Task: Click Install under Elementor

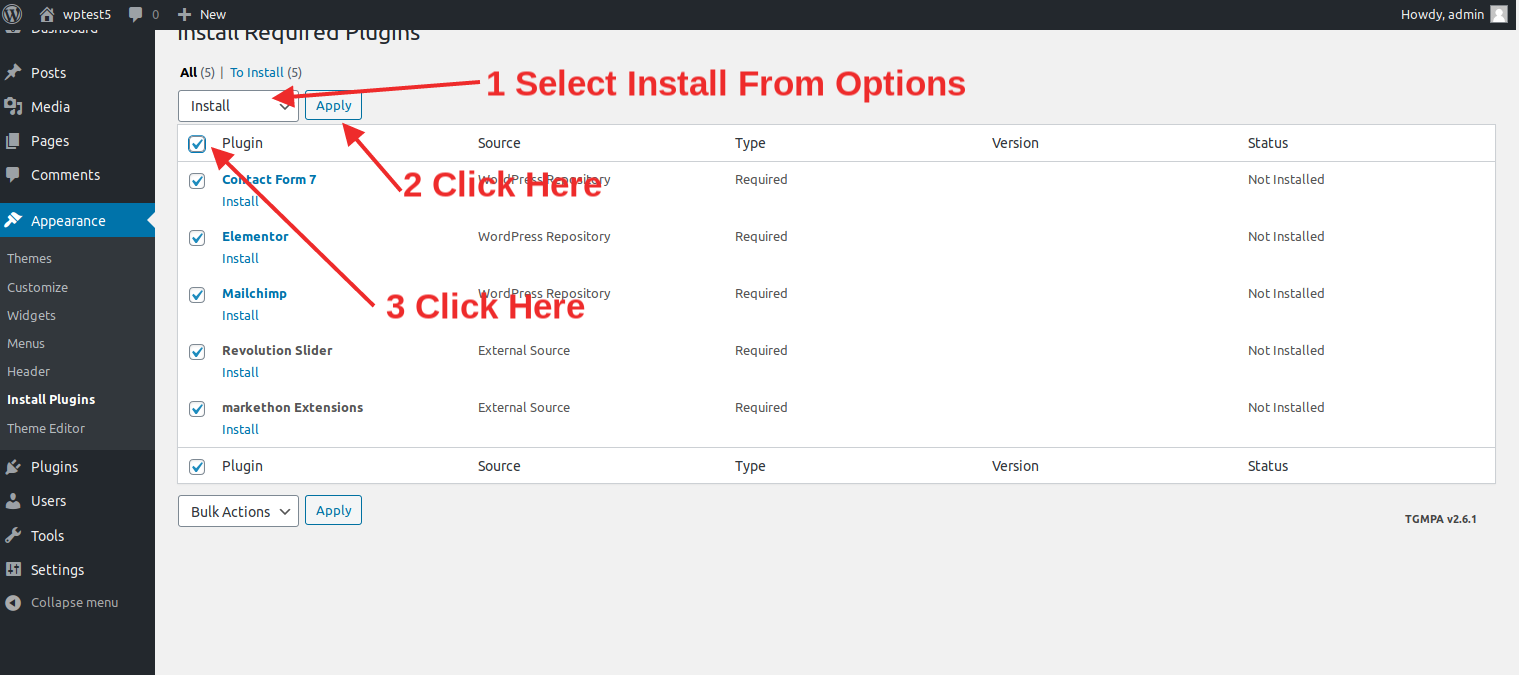Action: click(240, 258)
